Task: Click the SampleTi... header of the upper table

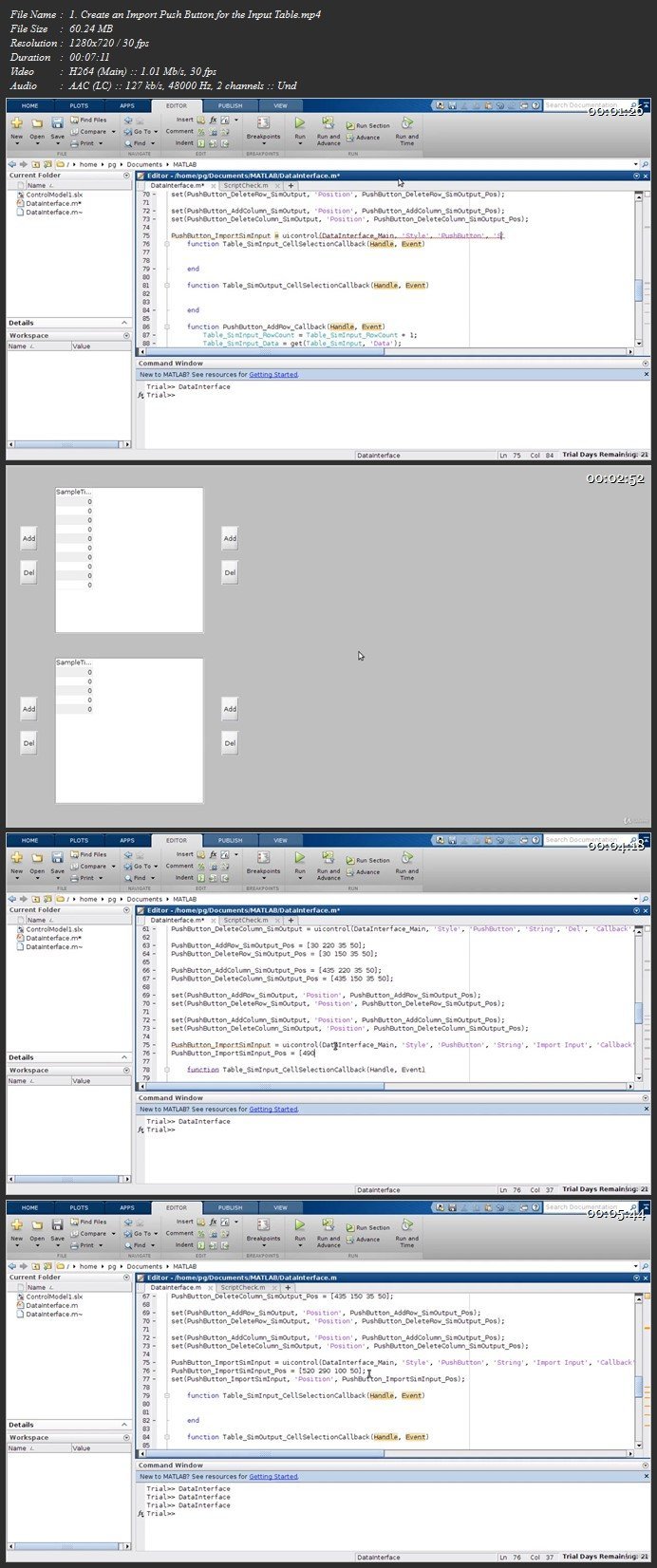Action: [73, 493]
